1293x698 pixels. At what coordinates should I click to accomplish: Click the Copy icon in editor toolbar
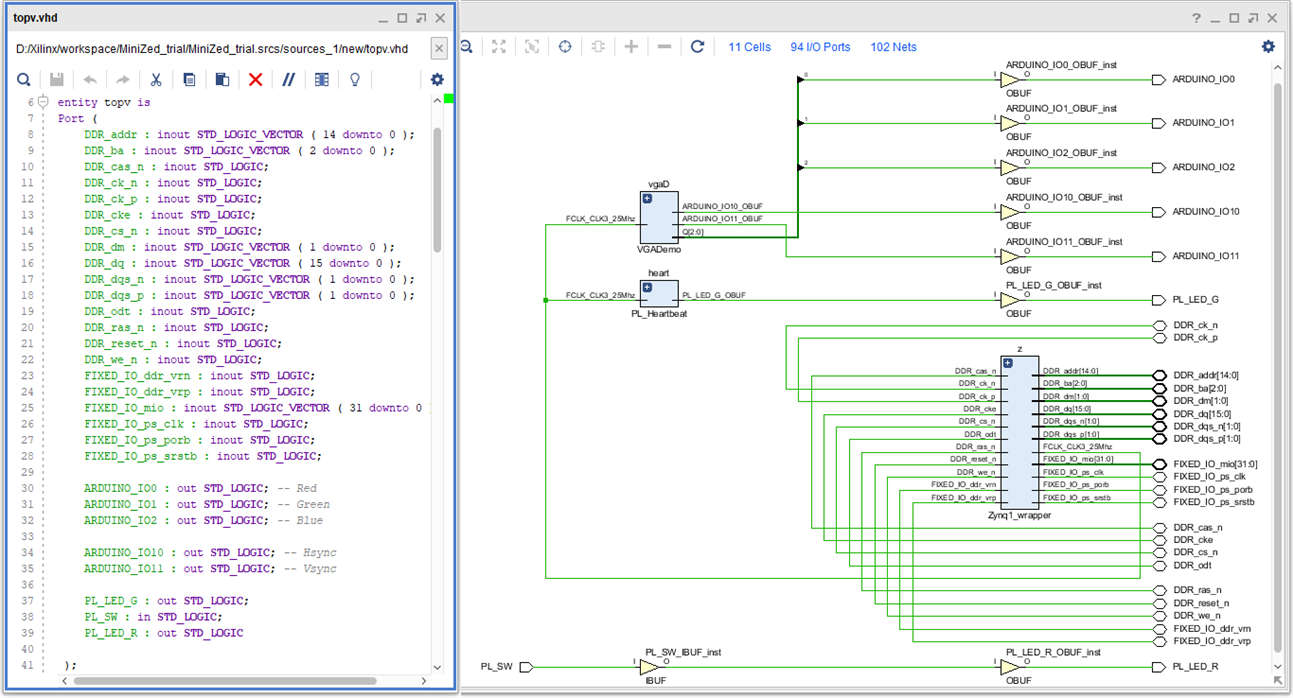[189, 80]
